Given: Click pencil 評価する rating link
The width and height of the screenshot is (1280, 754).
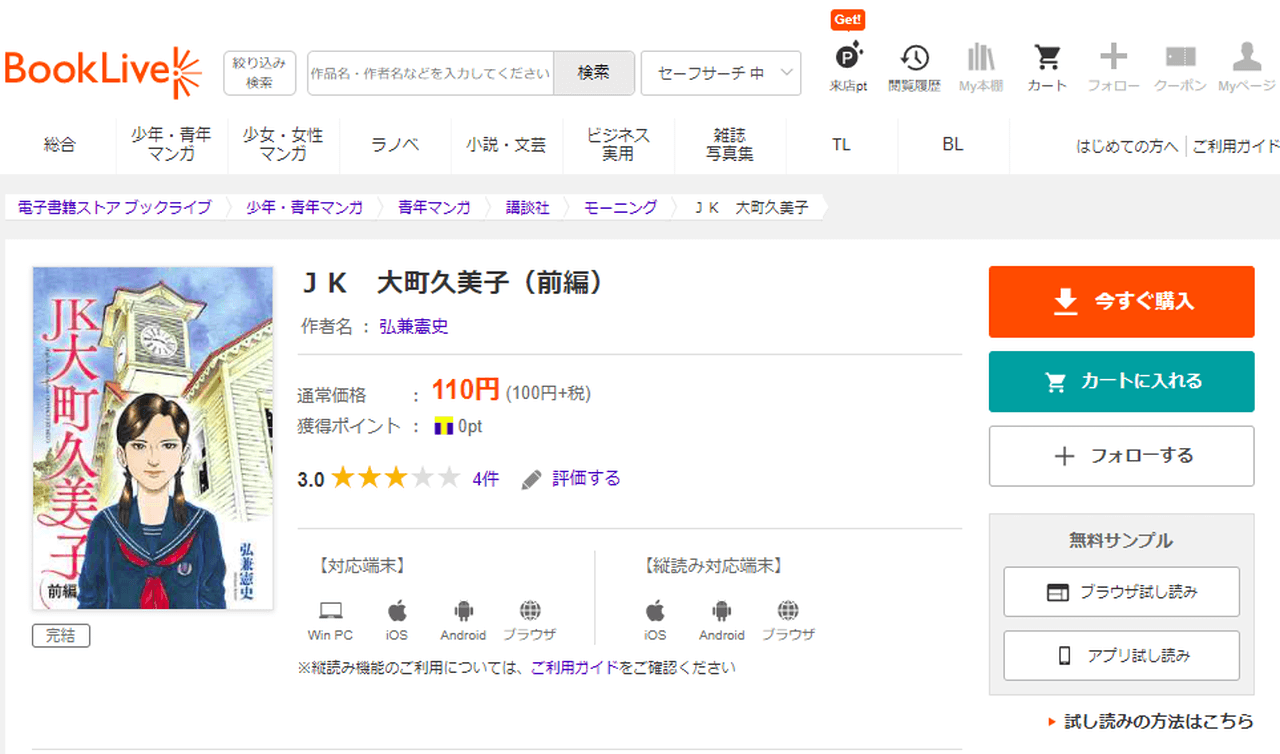Looking at the screenshot, I should pyautogui.click(x=572, y=479).
